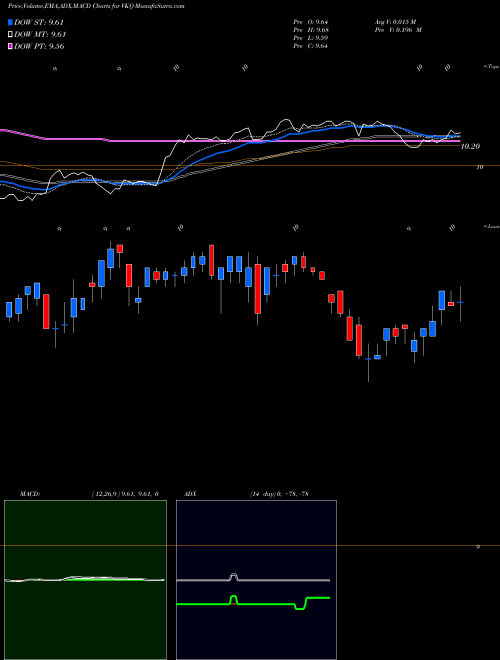Click the ADX (14 day) values text
The image size is (500, 660).
point(278,494)
